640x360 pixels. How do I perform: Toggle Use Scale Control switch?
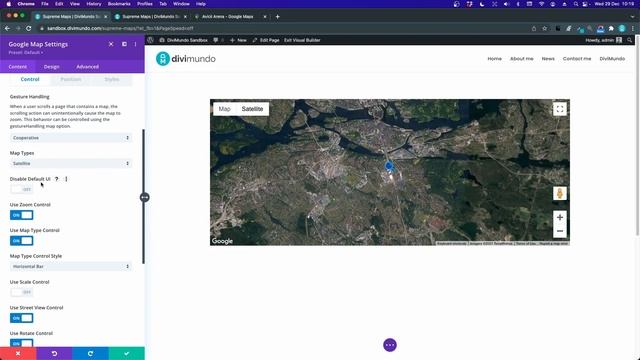coord(21,292)
